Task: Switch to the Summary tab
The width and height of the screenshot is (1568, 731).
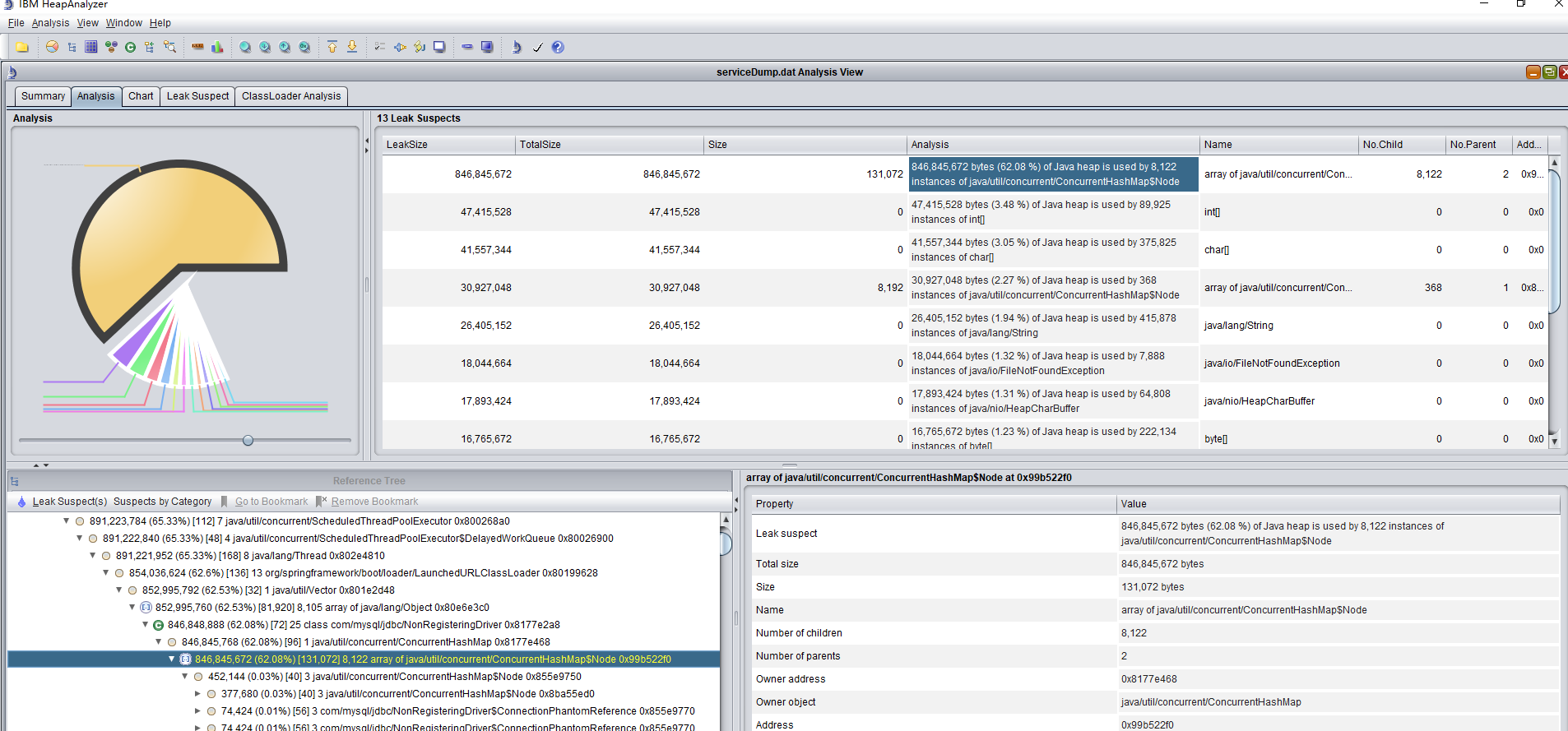Action: [x=43, y=96]
